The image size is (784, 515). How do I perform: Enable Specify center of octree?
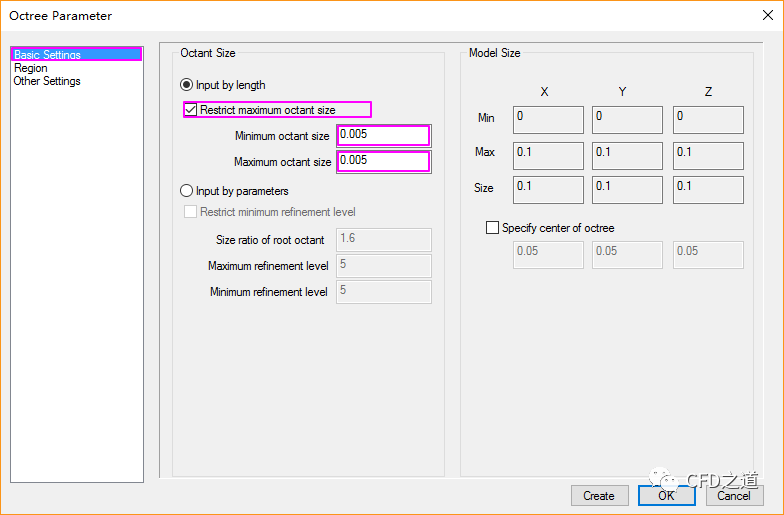coord(492,228)
